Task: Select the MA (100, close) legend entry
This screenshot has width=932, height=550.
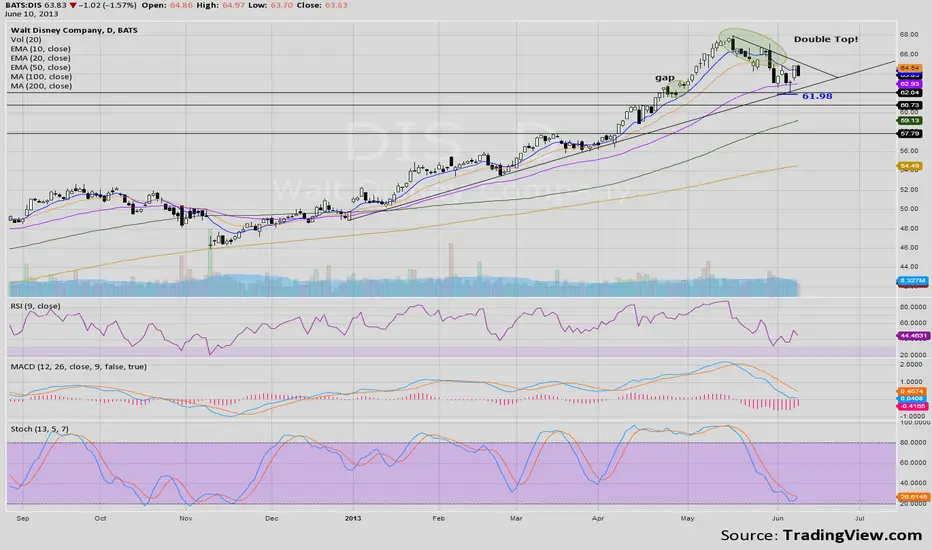Action: pyautogui.click(x=41, y=77)
